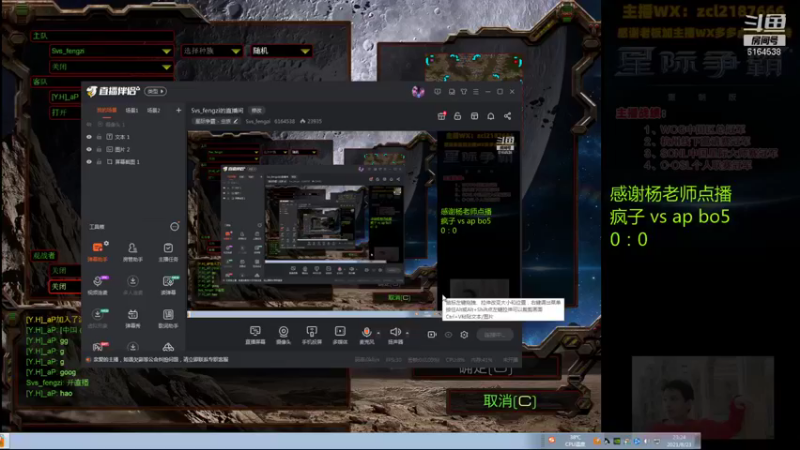Add a new scene with the plus button
800x450 pixels.
[179, 110]
